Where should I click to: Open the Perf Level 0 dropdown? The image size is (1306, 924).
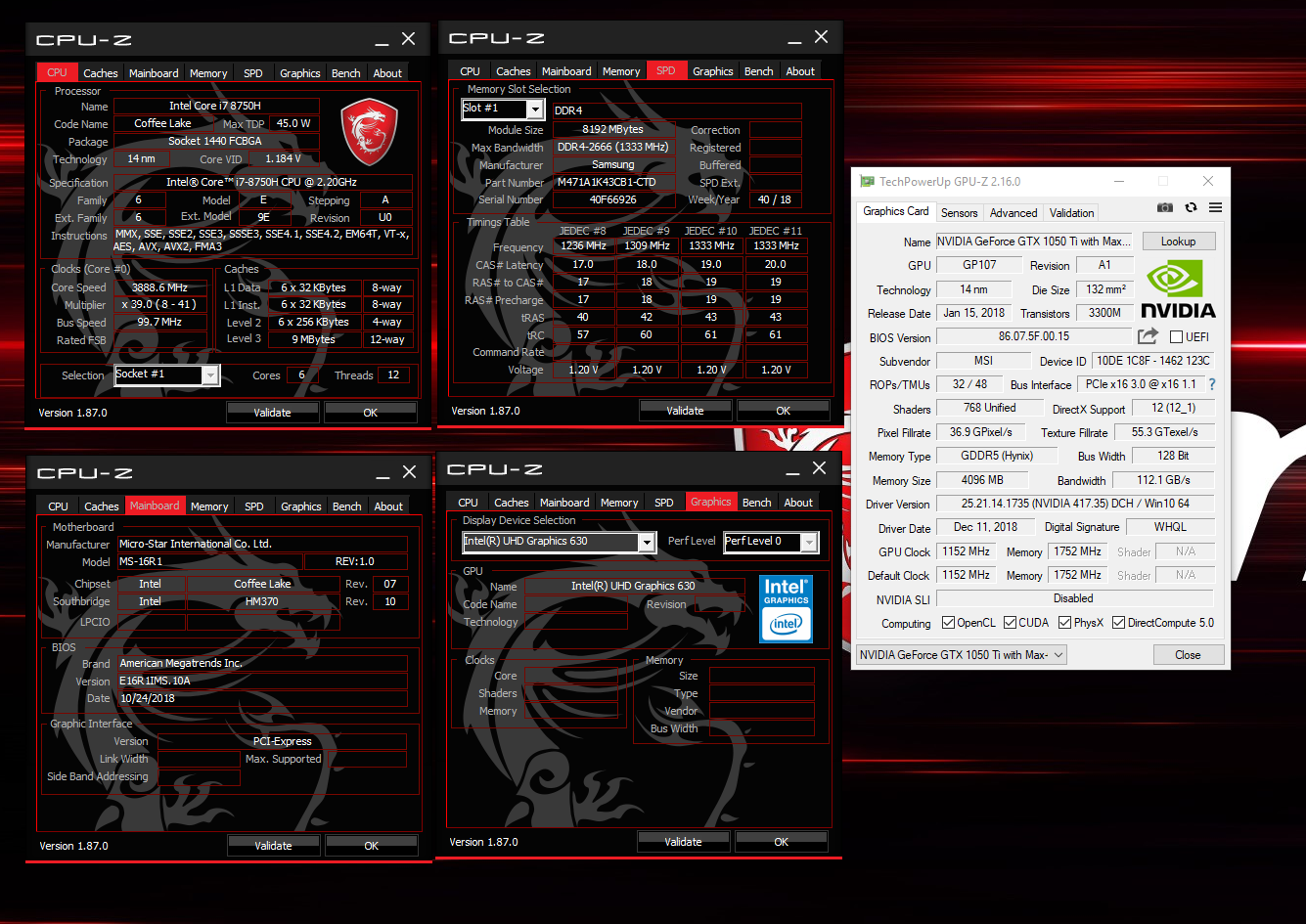click(x=770, y=542)
